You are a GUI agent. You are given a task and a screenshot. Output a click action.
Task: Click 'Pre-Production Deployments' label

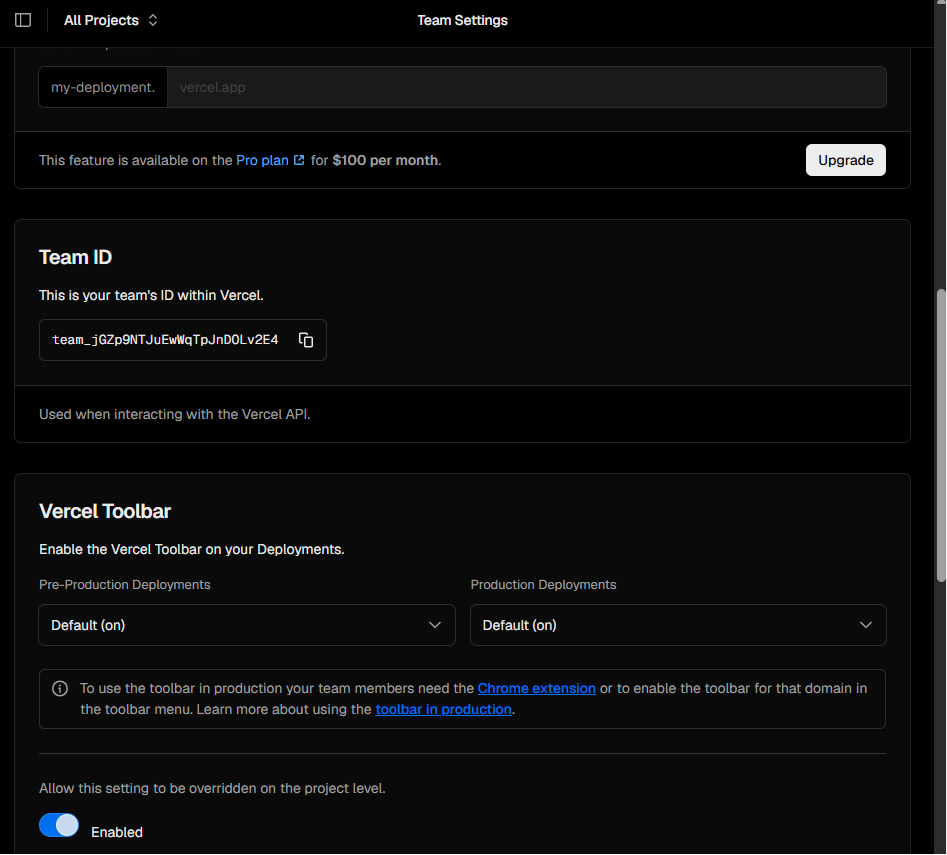coord(125,585)
